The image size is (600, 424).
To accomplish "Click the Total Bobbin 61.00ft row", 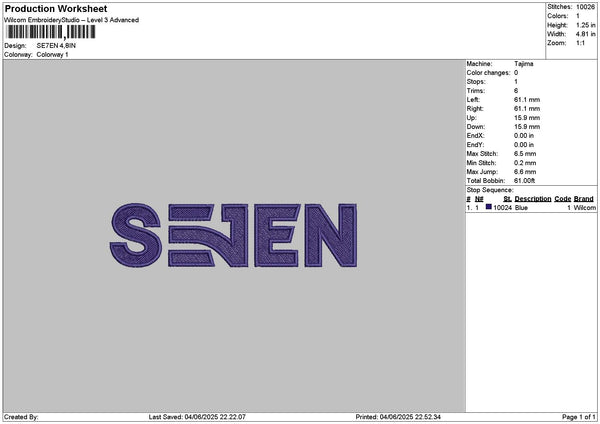I will [x=501, y=181].
